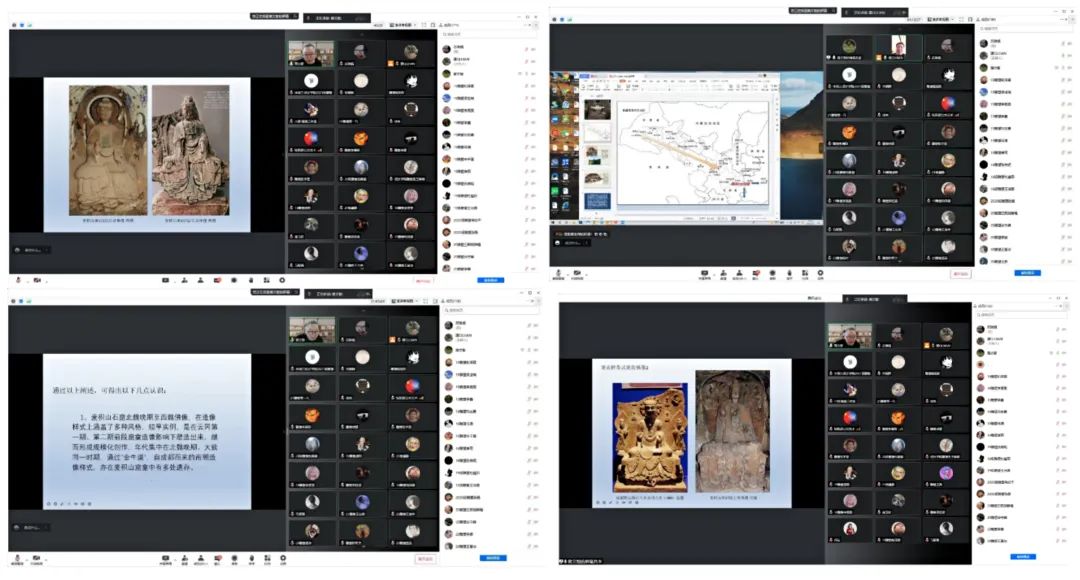Click the red leave meeting button in two-Buddha-statues window
Screen dimensions: 1080x580
click(x=426, y=280)
